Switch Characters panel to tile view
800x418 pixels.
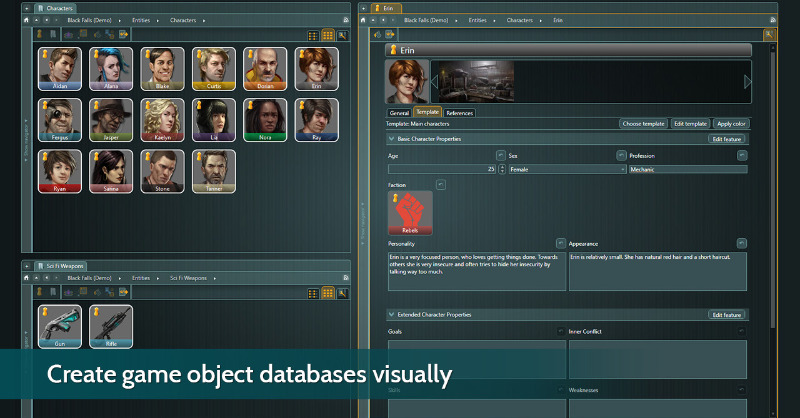pos(328,35)
